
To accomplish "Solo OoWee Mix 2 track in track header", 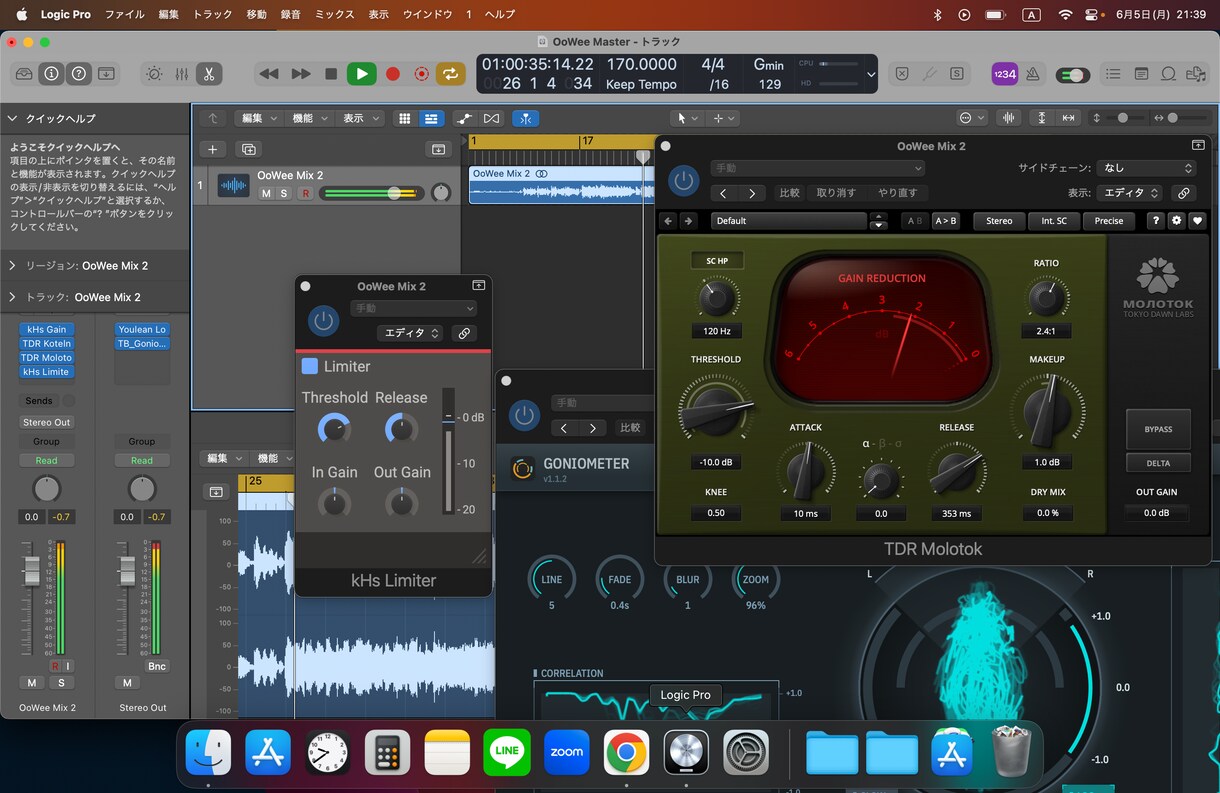I will click(284, 193).
